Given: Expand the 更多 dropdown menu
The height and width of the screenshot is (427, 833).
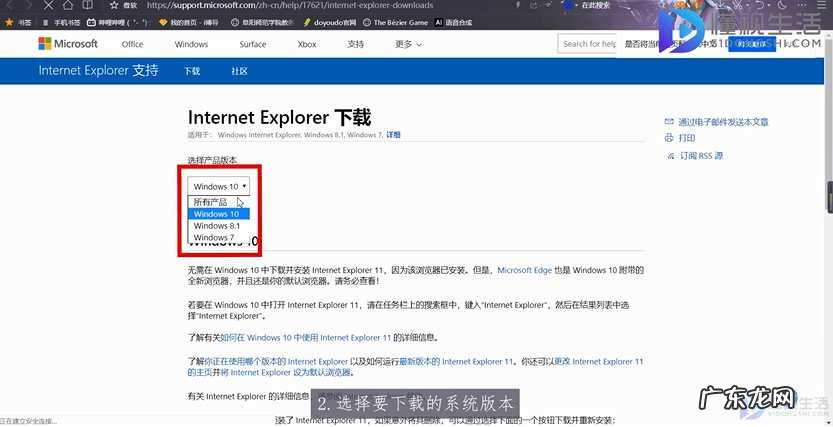Looking at the screenshot, I should click(x=409, y=44).
